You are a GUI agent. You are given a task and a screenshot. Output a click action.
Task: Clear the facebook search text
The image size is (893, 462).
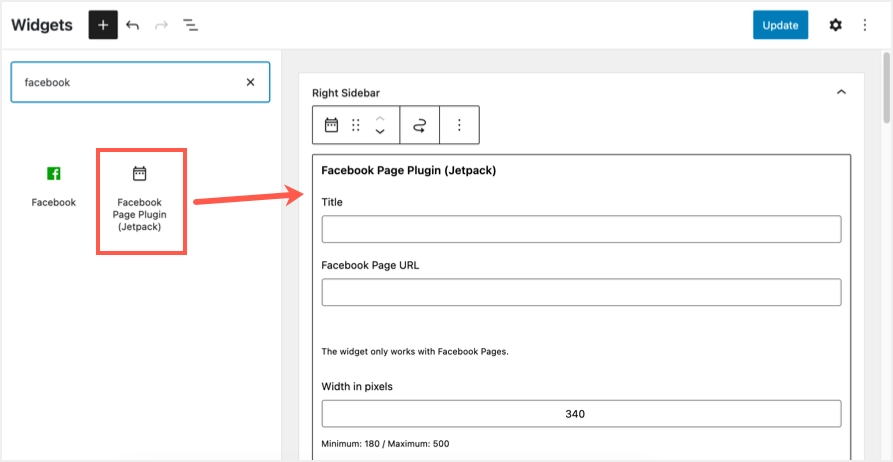[250, 82]
